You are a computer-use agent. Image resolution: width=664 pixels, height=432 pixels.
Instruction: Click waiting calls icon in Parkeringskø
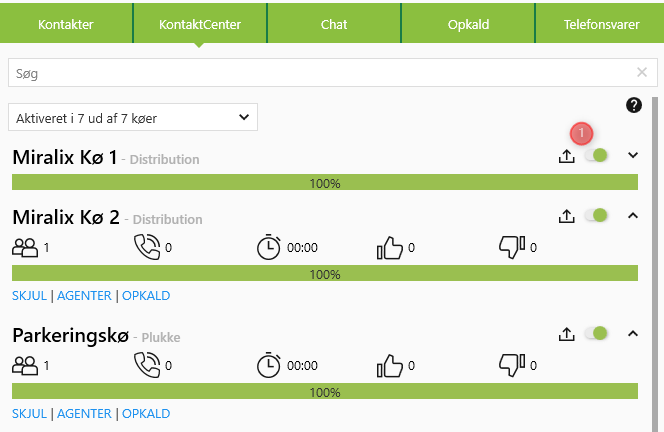(x=146, y=365)
